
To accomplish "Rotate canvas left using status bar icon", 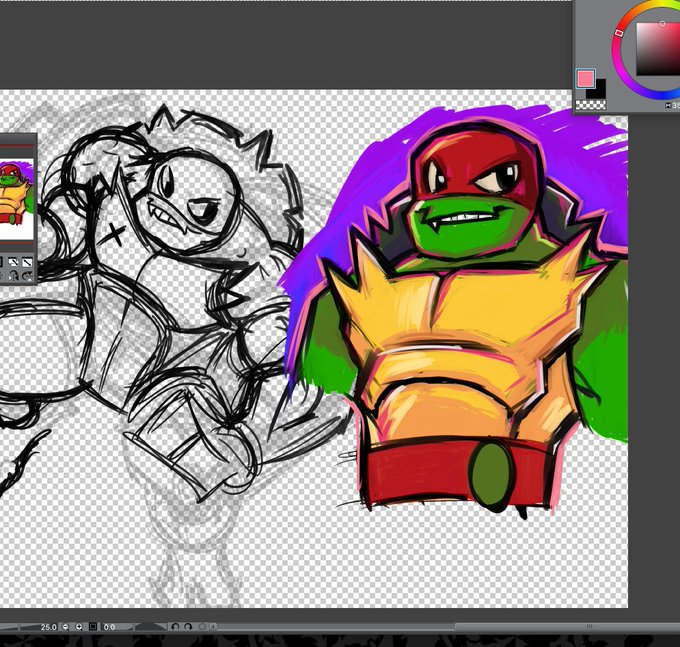I will click(175, 627).
